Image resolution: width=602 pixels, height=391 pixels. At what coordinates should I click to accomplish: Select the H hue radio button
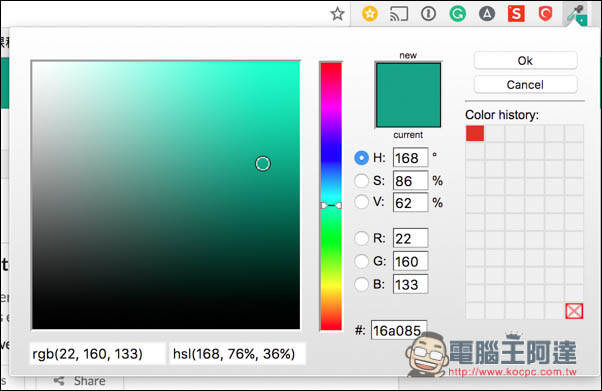click(361, 158)
